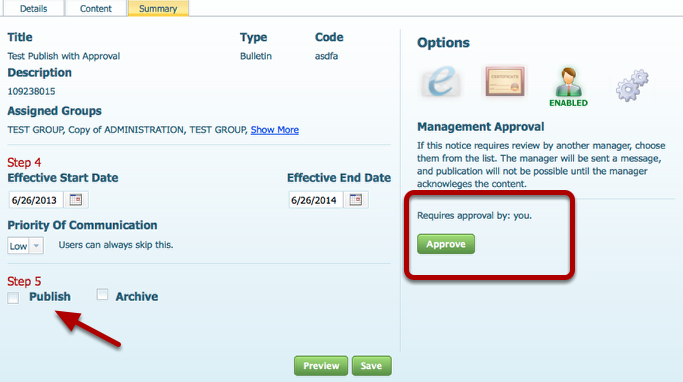Viewport: 683px width, 382px height.
Task: Open the Effective Start Date calendar picker
Action: (76, 200)
